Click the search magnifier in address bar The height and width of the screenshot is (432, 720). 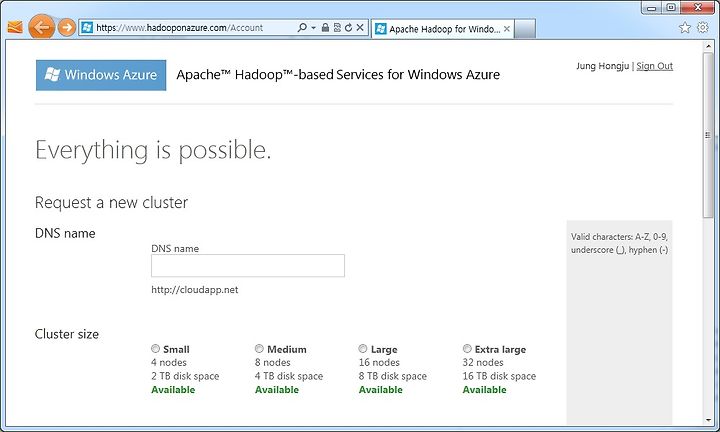302,28
